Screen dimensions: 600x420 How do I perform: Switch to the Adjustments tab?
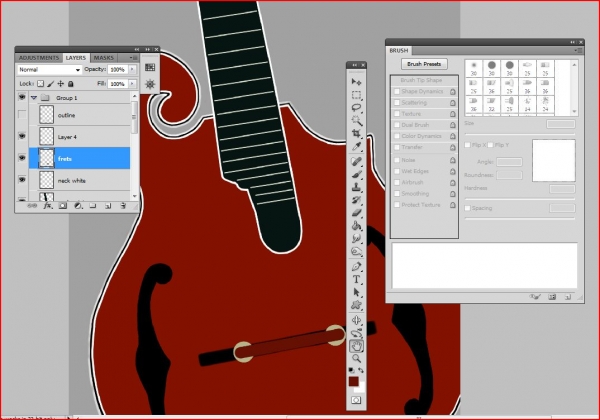39,58
